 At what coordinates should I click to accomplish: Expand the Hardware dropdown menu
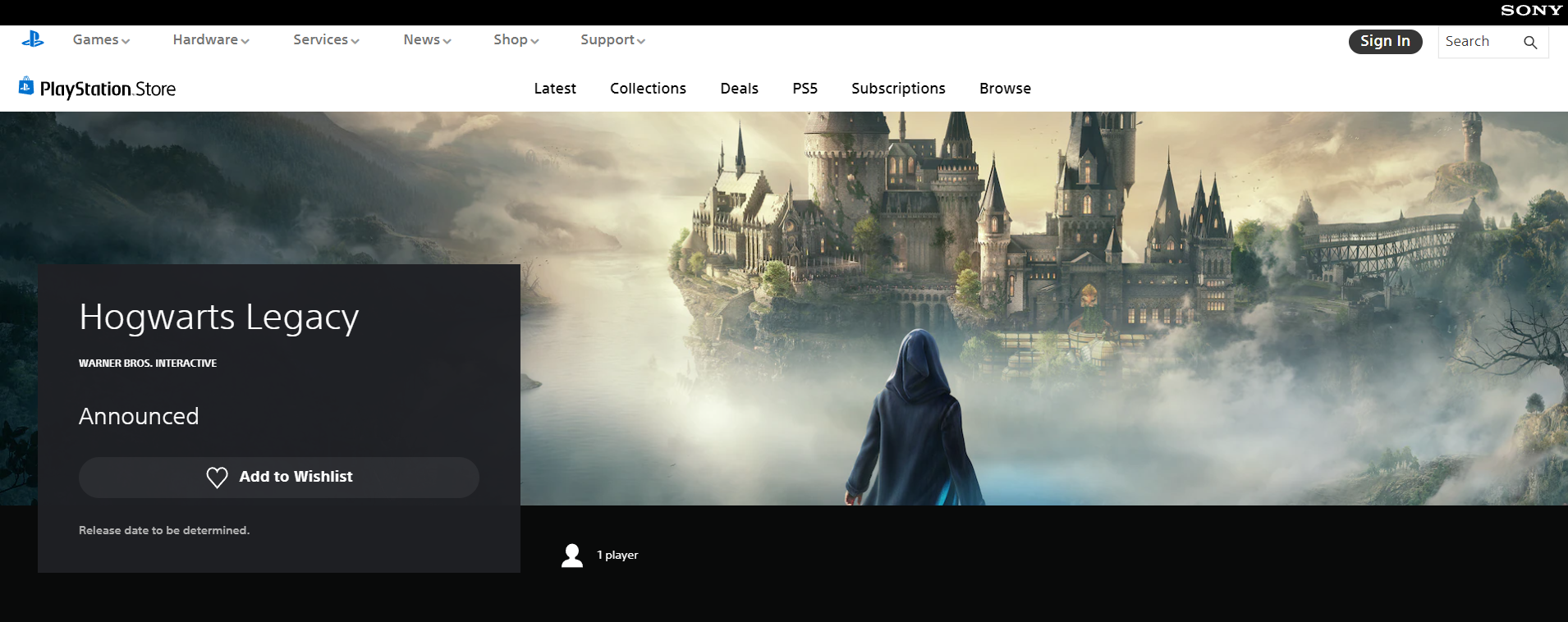coord(211,39)
